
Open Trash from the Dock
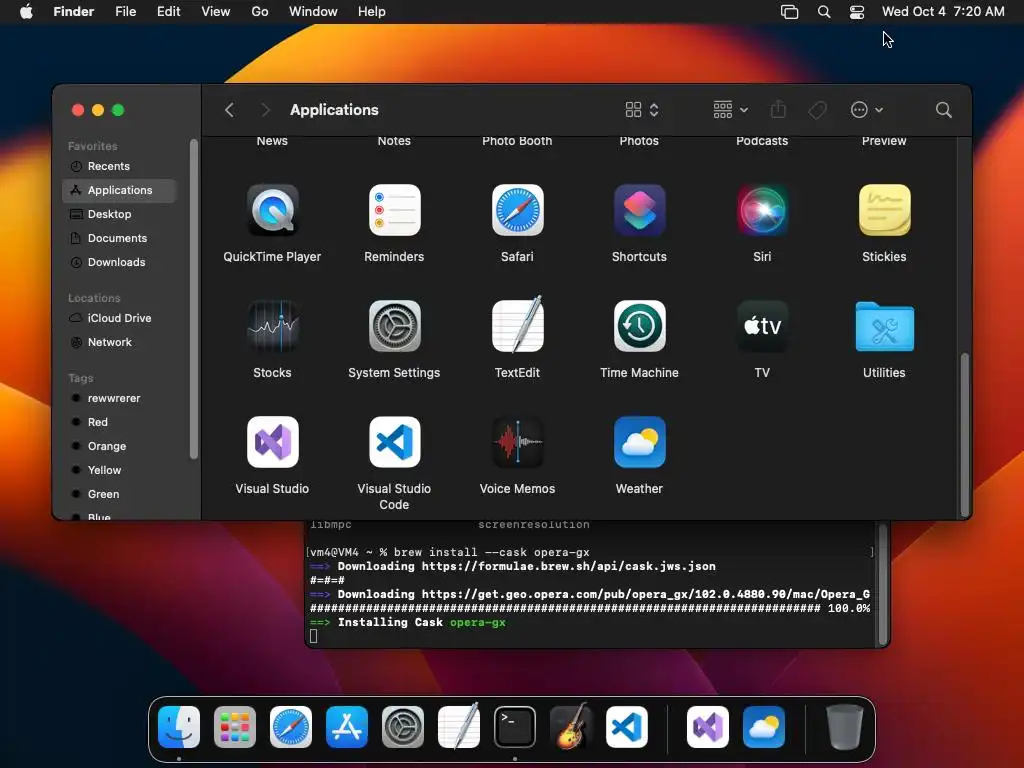point(844,726)
